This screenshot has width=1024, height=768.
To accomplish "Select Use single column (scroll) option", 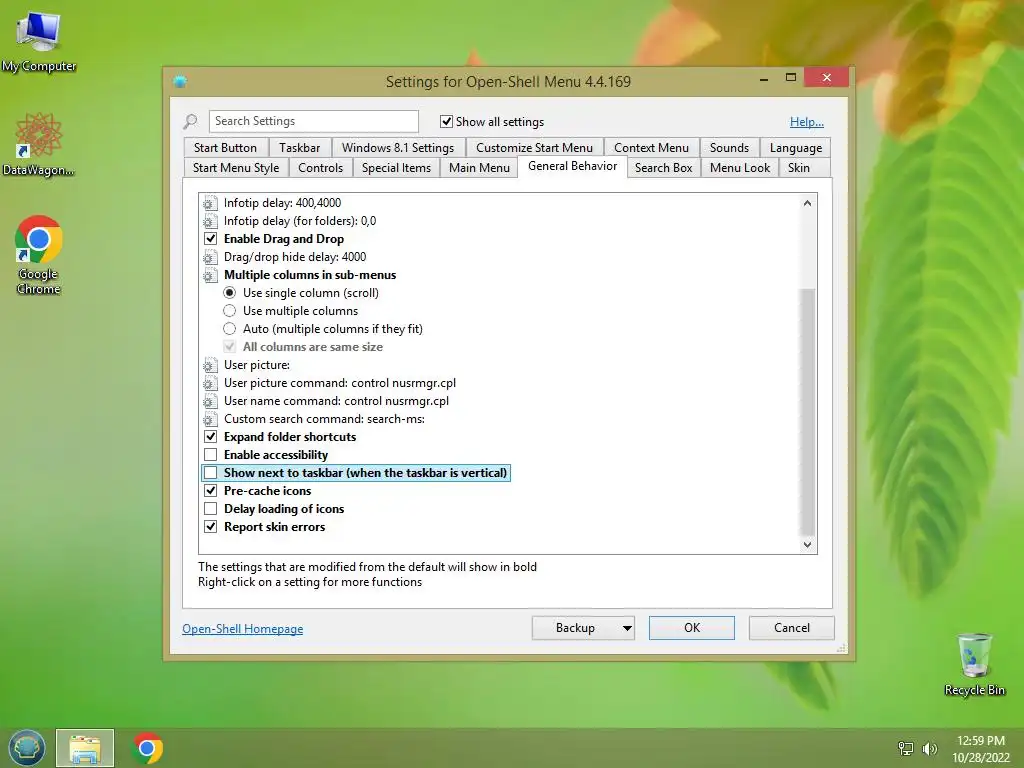I will (229, 293).
